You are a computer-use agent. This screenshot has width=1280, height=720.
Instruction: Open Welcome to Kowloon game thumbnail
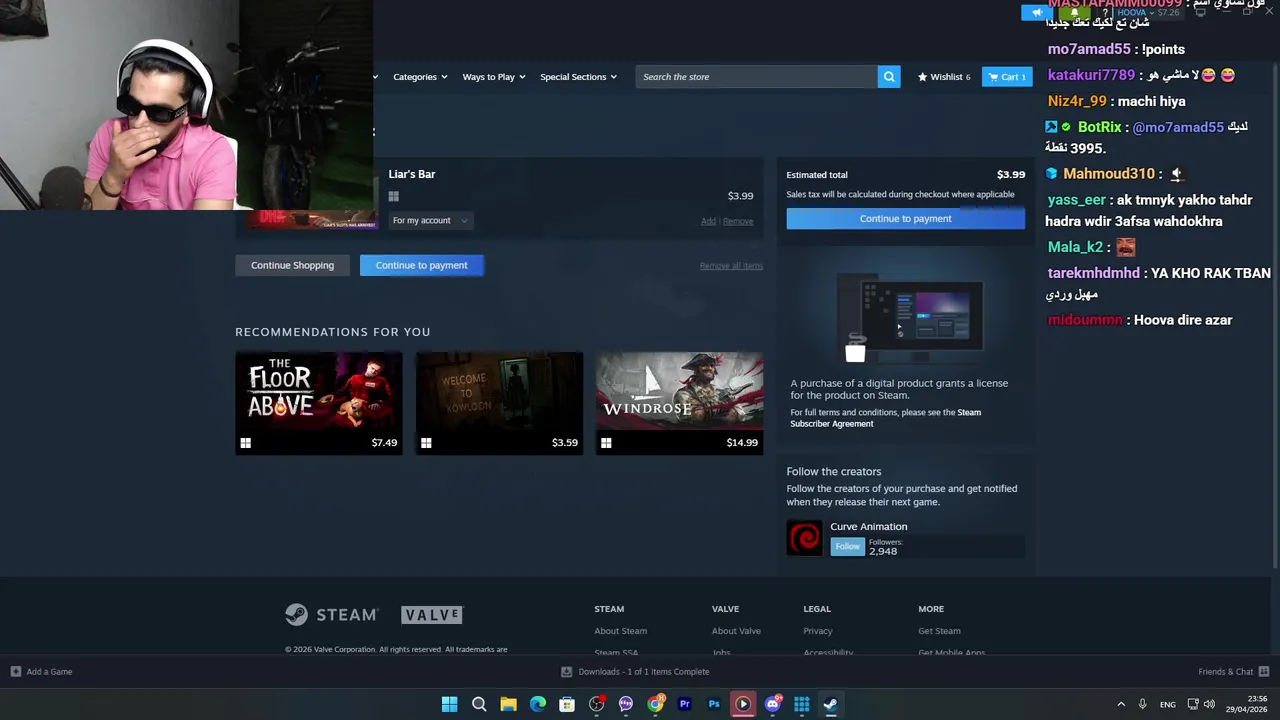tap(499, 391)
